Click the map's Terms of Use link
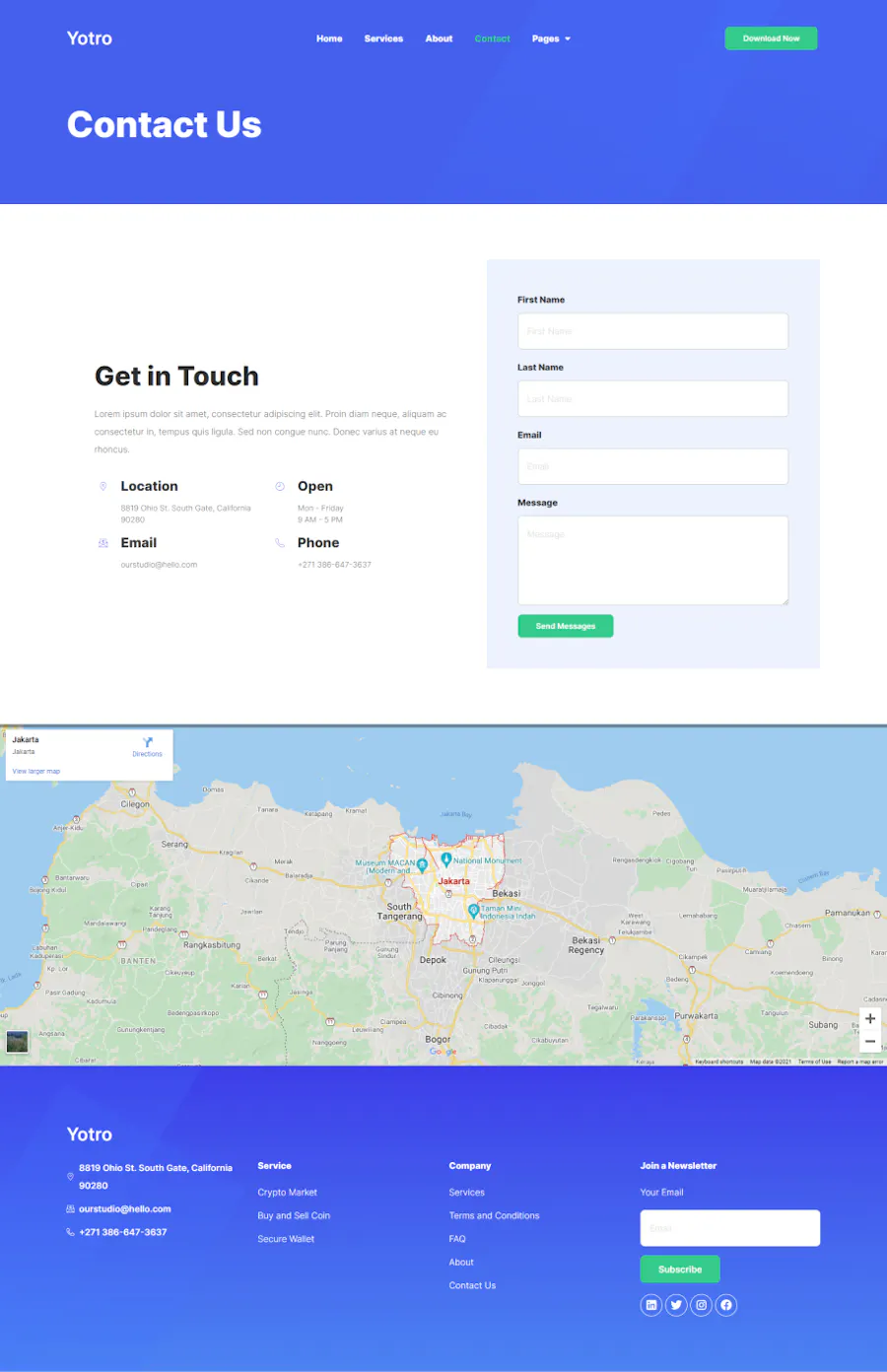The image size is (887, 1372). pyautogui.click(x=815, y=1062)
